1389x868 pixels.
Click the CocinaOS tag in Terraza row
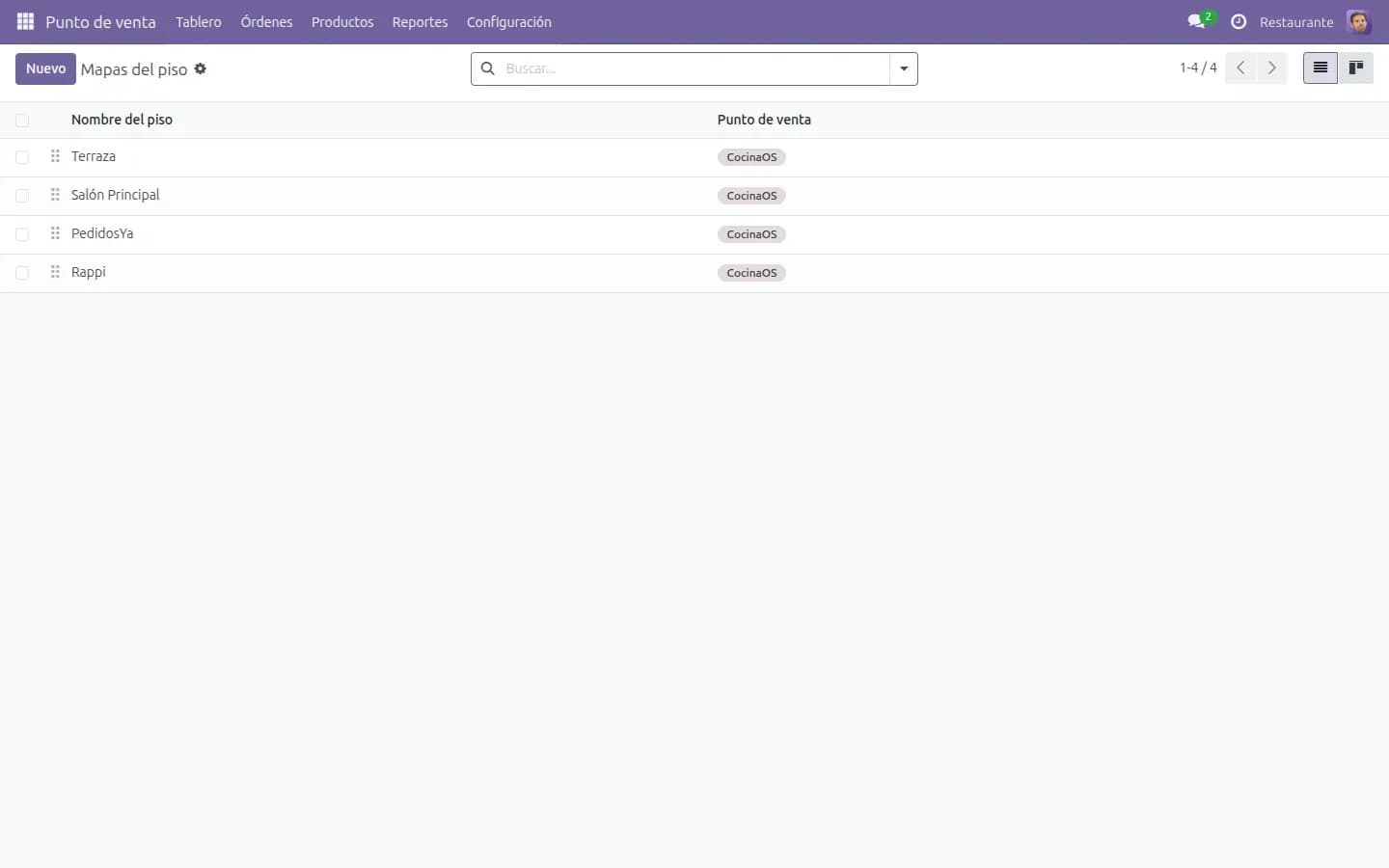click(751, 157)
